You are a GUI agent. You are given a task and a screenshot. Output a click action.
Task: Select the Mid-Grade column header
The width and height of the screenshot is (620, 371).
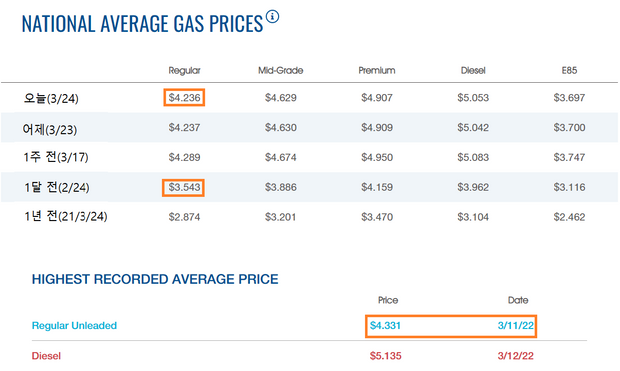(281, 70)
